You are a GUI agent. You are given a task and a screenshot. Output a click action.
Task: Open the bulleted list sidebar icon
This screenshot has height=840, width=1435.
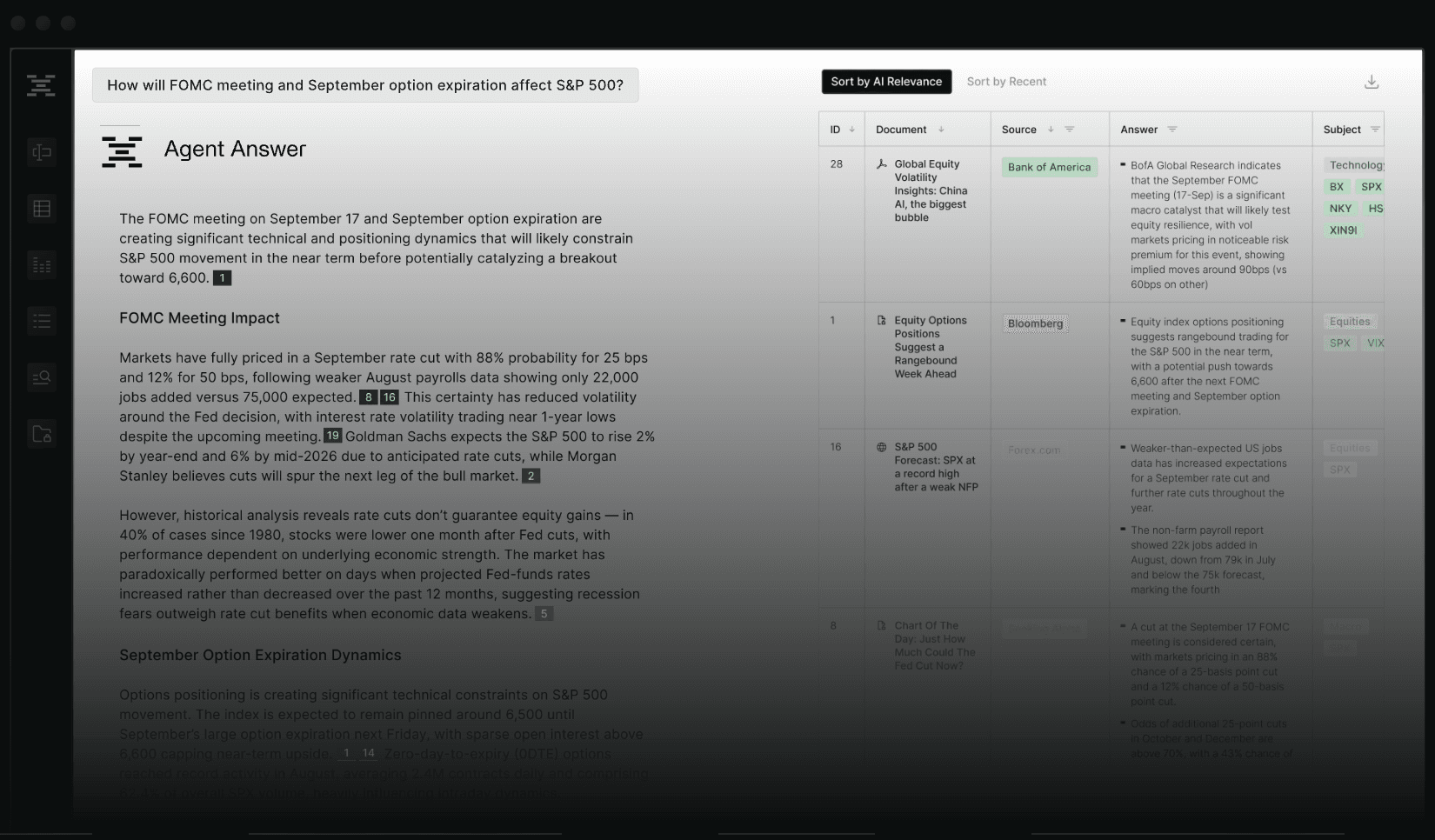tap(42, 321)
